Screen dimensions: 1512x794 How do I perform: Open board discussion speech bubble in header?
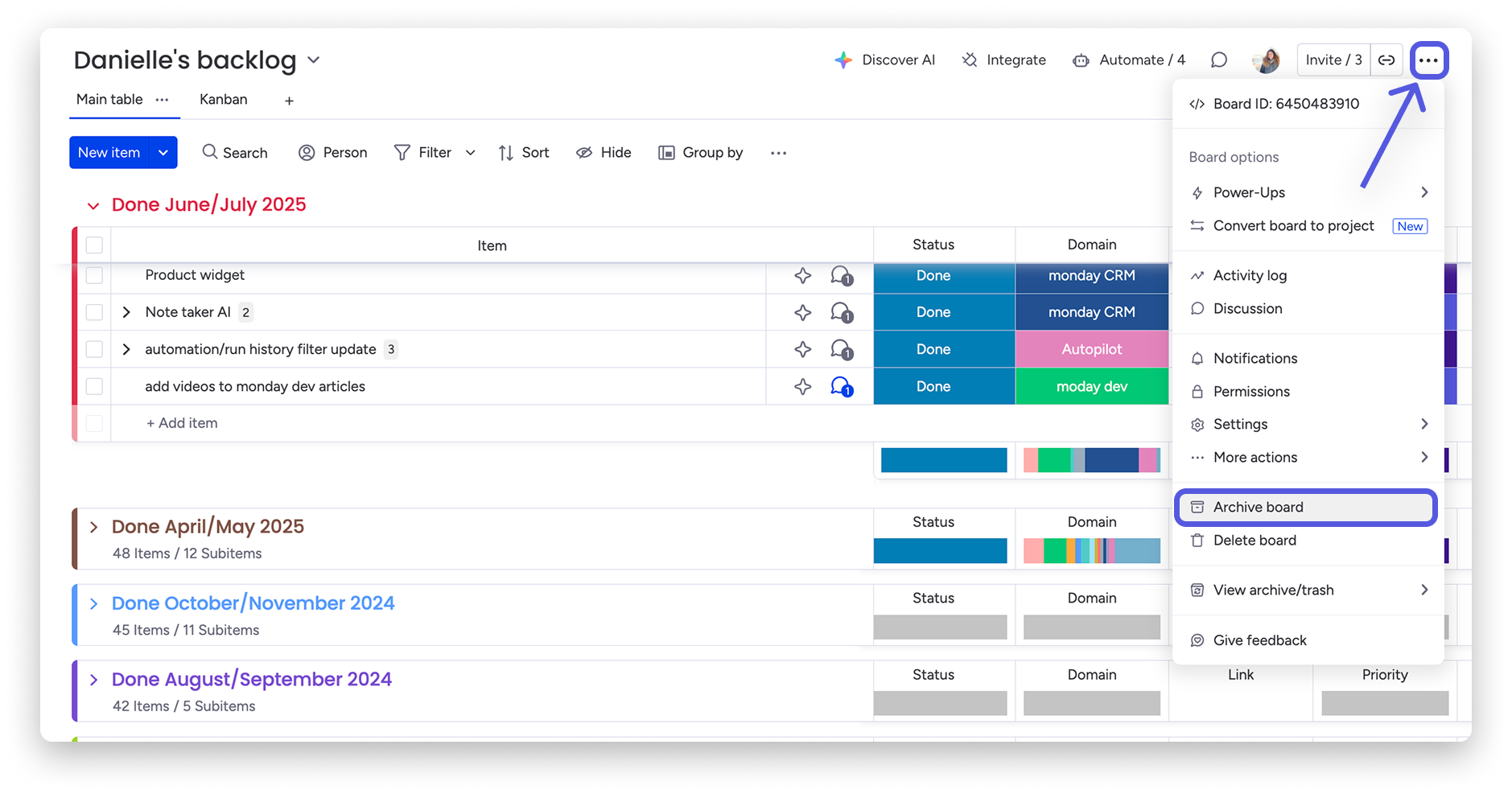click(x=1219, y=60)
